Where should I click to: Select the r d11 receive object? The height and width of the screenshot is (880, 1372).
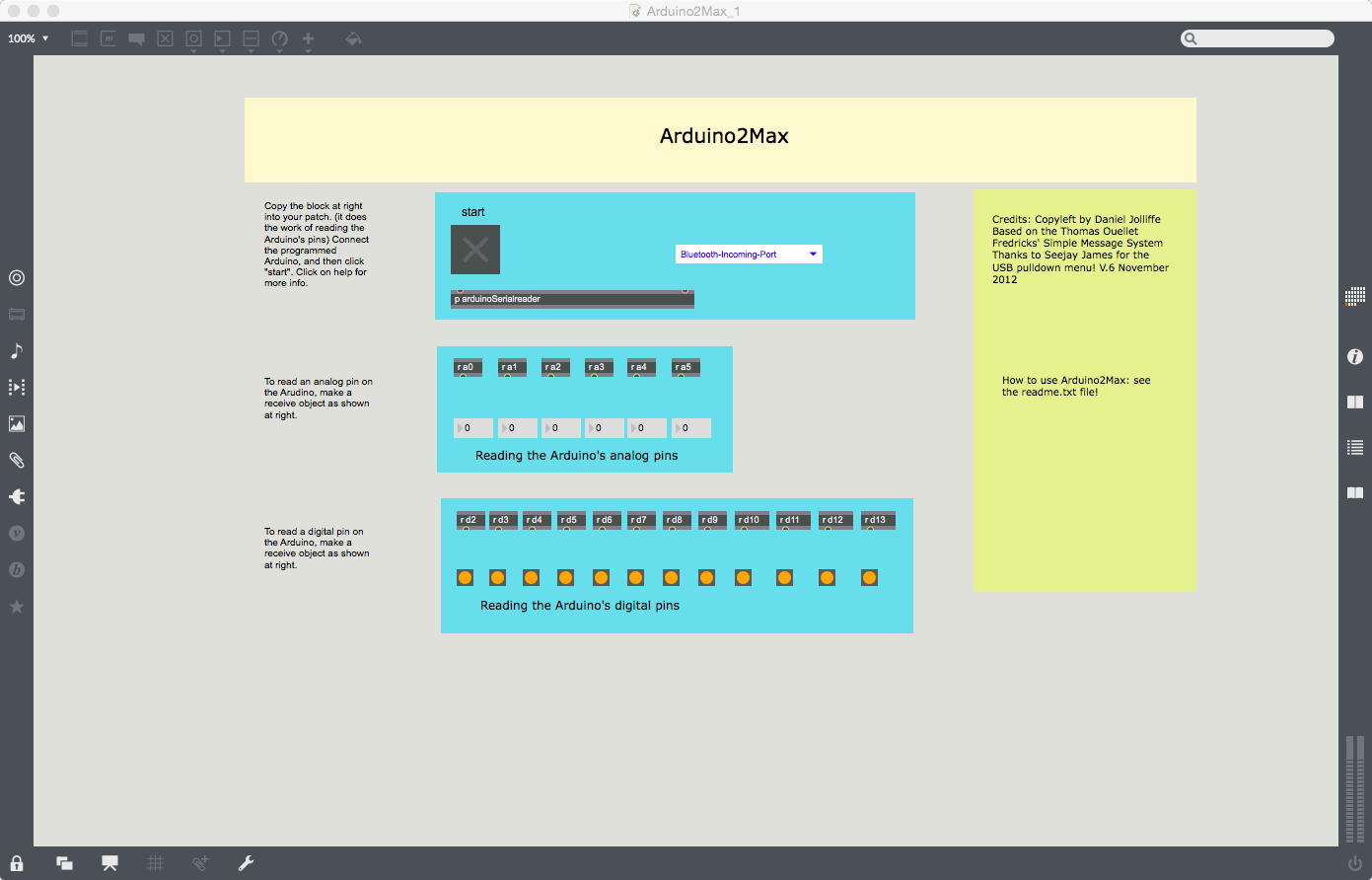coord(793,520)
